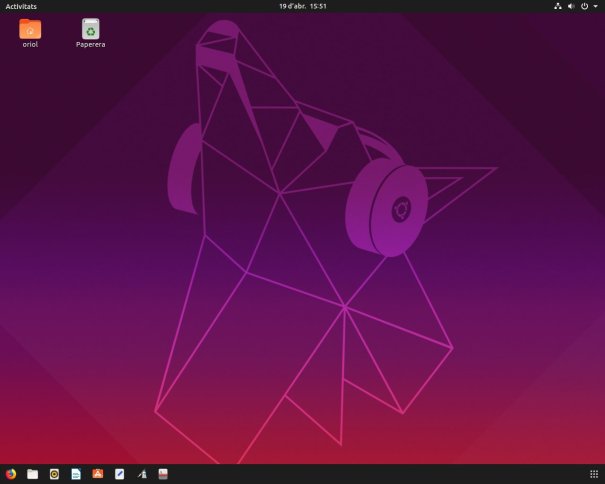Launch LibreOffice Writer from the dock
This screenshot has width=605, height=484.
click(76, 474)
